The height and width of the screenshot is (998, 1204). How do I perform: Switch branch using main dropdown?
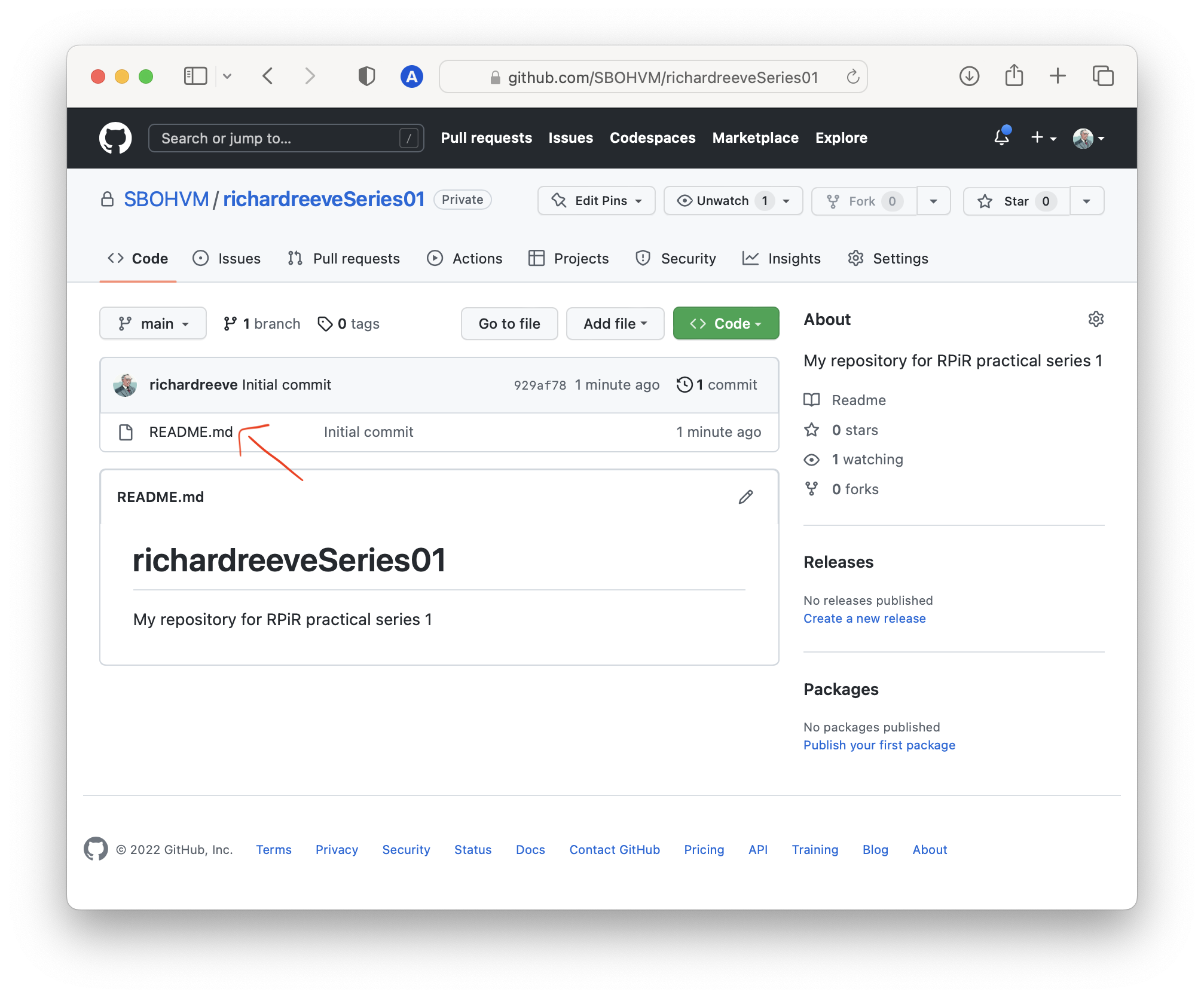[153, 323]
